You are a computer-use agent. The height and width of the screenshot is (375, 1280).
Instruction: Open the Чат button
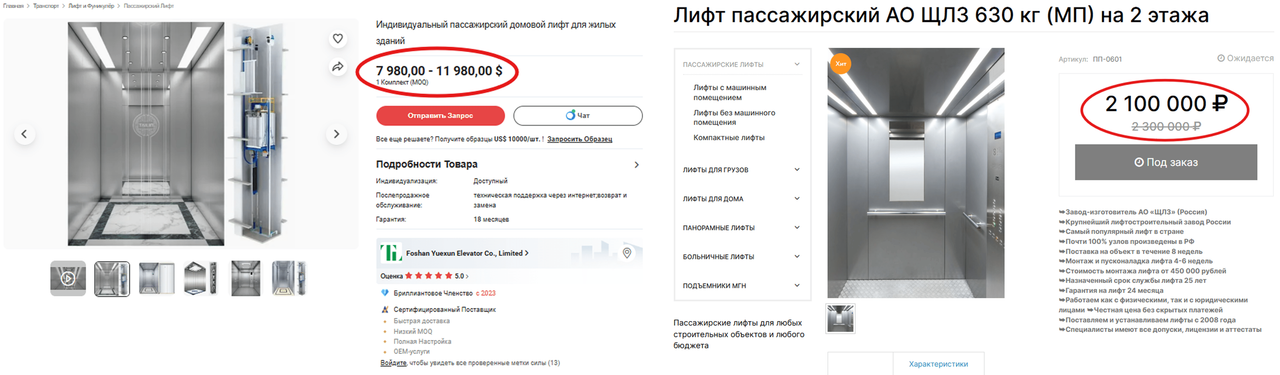click(578, 115)
